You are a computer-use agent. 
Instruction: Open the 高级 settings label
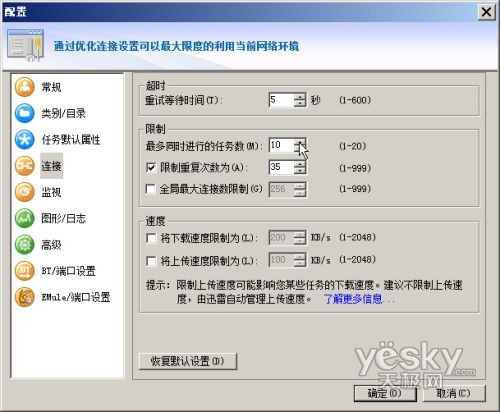point(51,245)
